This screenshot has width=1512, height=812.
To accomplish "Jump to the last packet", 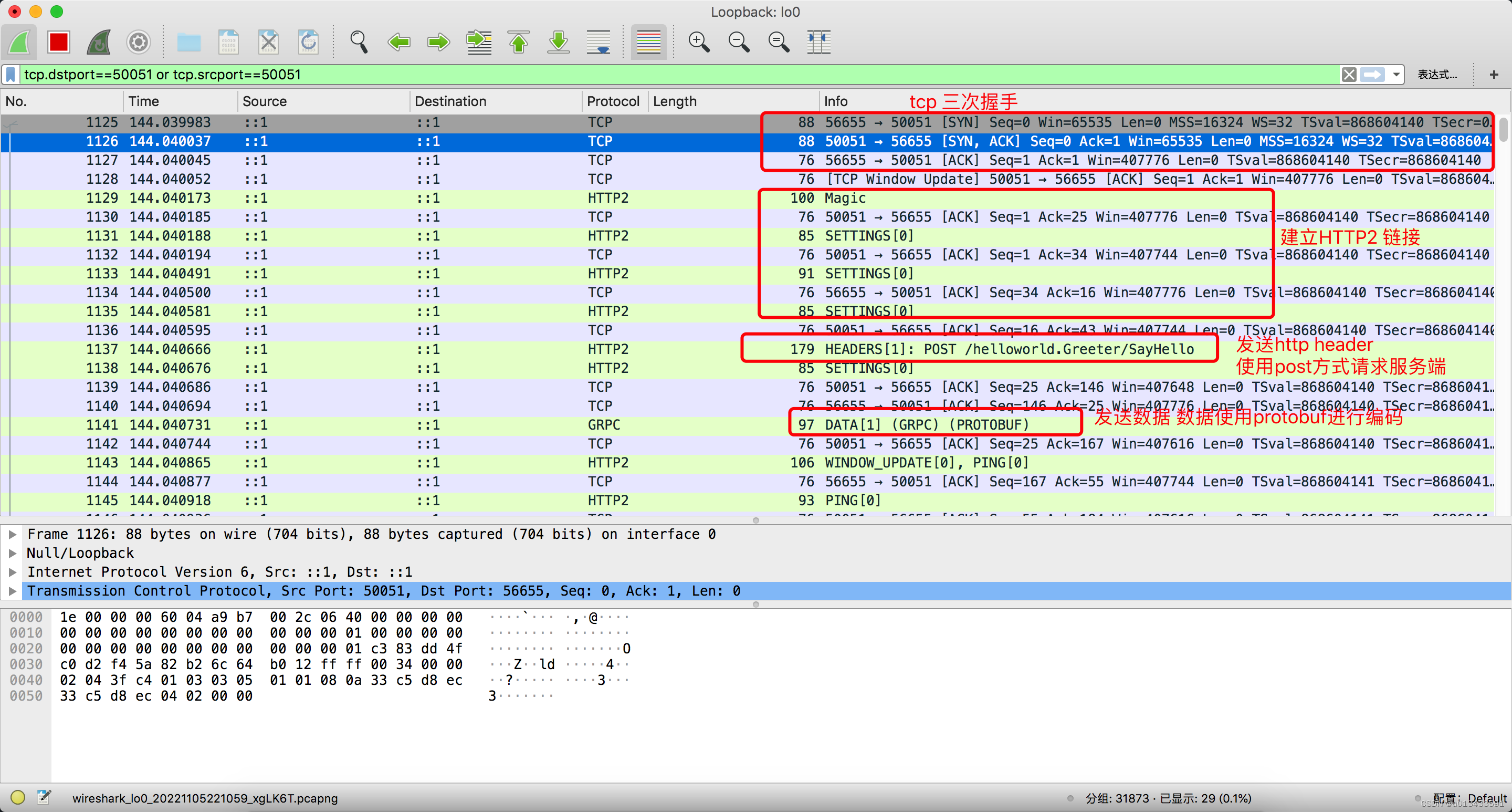I will coord(558,42).
